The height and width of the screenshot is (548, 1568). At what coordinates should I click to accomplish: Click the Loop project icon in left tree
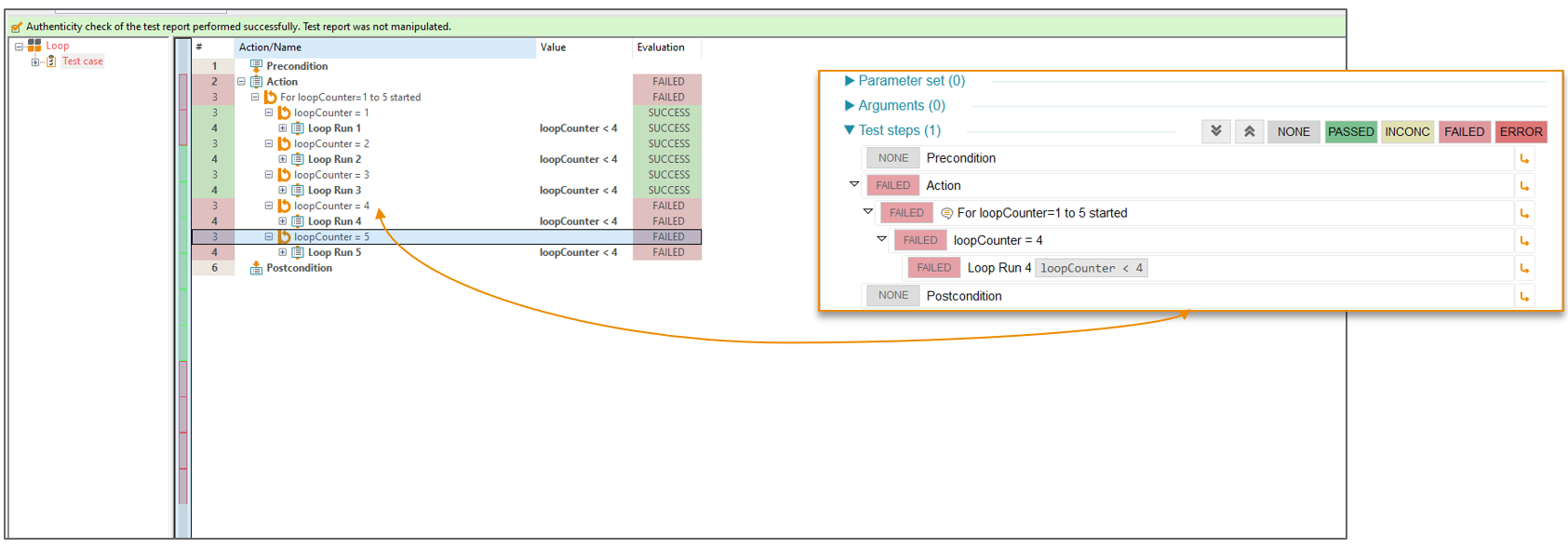tap(34, 45)
